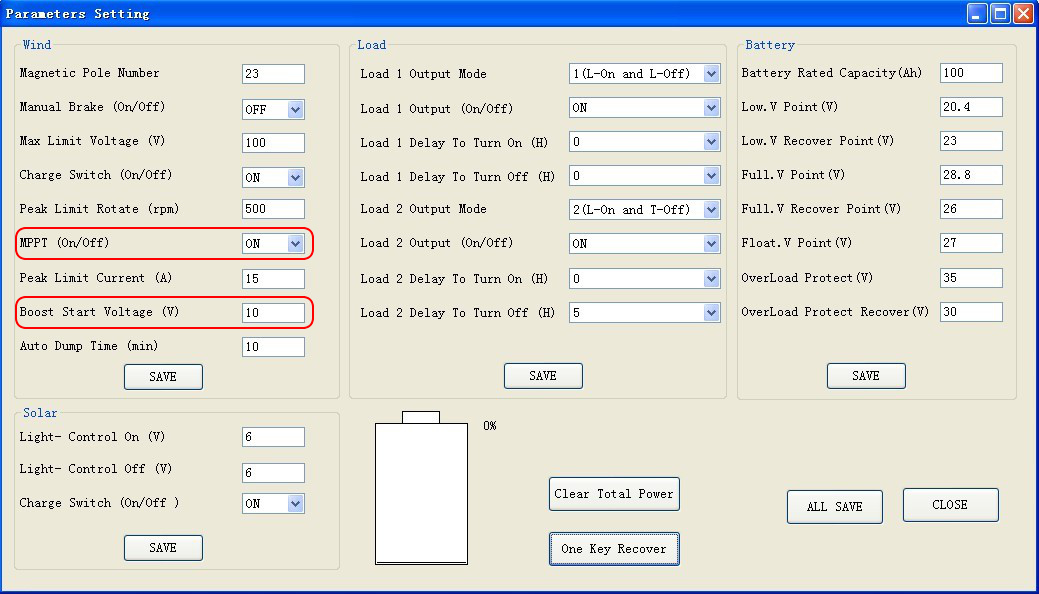Select the Peak Limit Rotate rpm field
This screenshot has height=594, width=1039.
(x=273, y=209)
